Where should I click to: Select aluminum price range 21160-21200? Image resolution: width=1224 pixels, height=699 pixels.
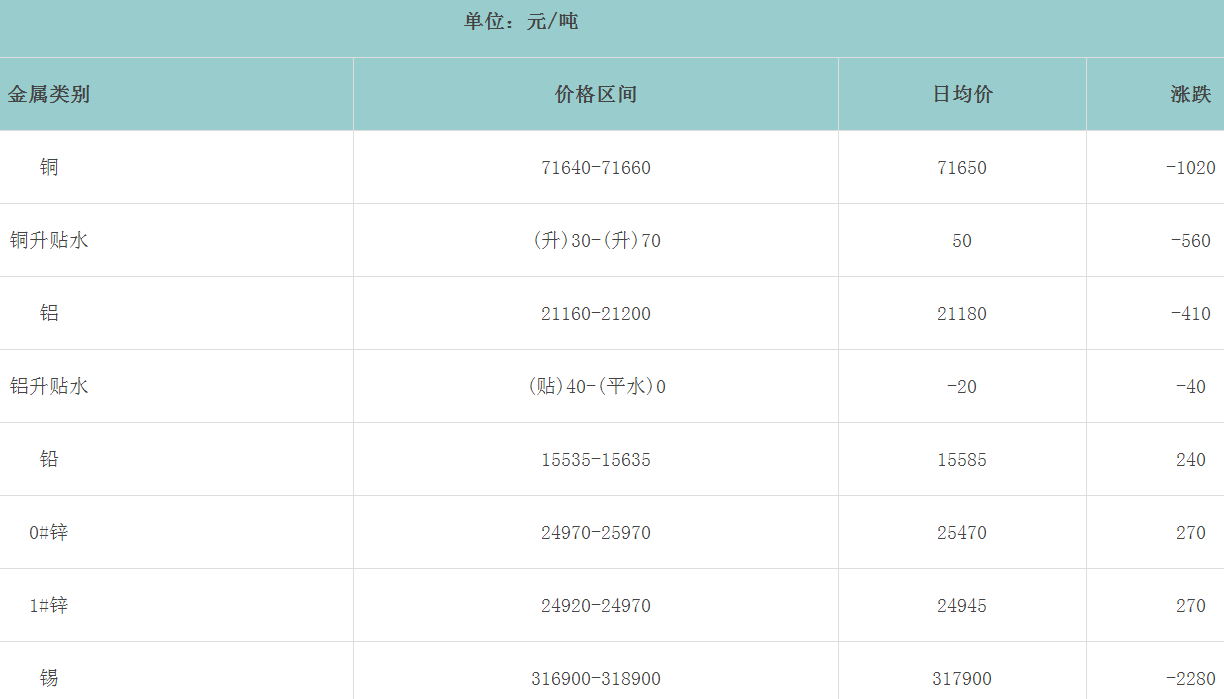(596, 314)
